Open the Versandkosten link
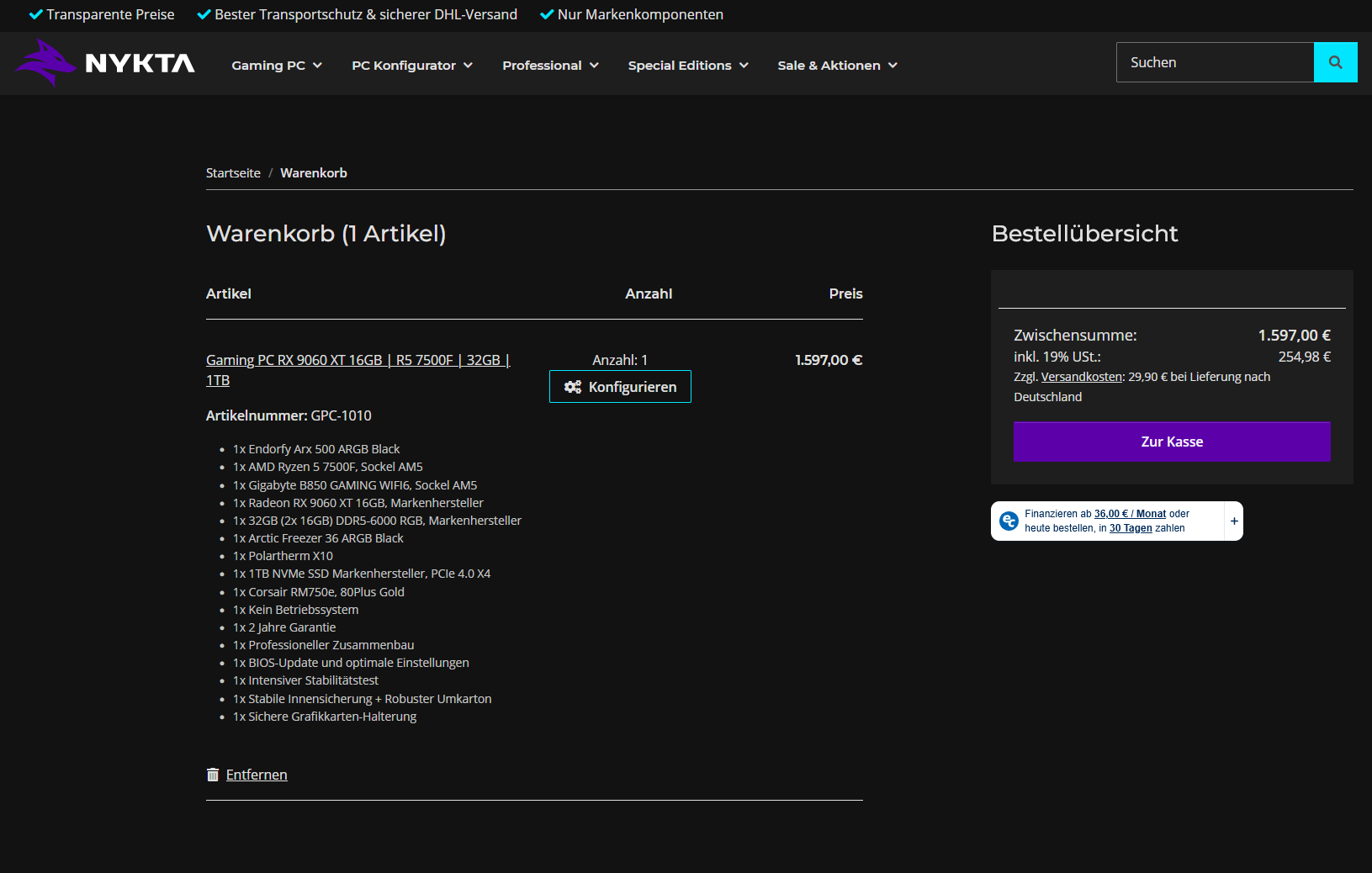Screen dimensions: 1372x873 click(x=1082, y=377)
